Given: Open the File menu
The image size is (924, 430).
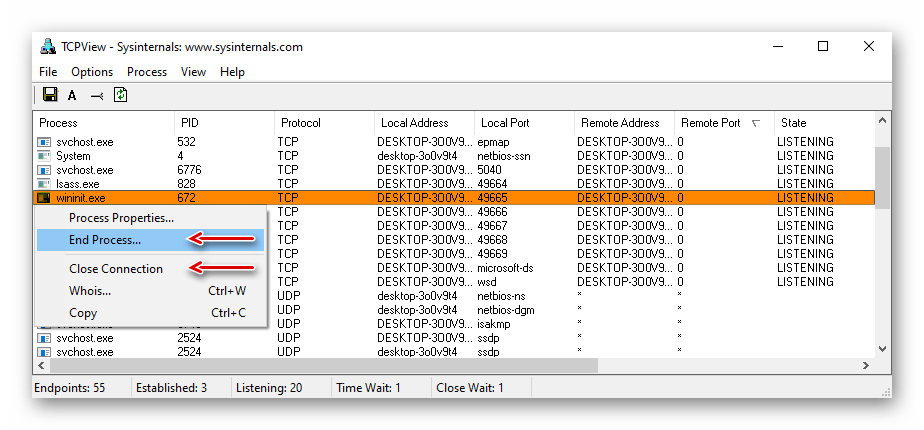Looking at the screenshot, I should [x=48, y=72].
